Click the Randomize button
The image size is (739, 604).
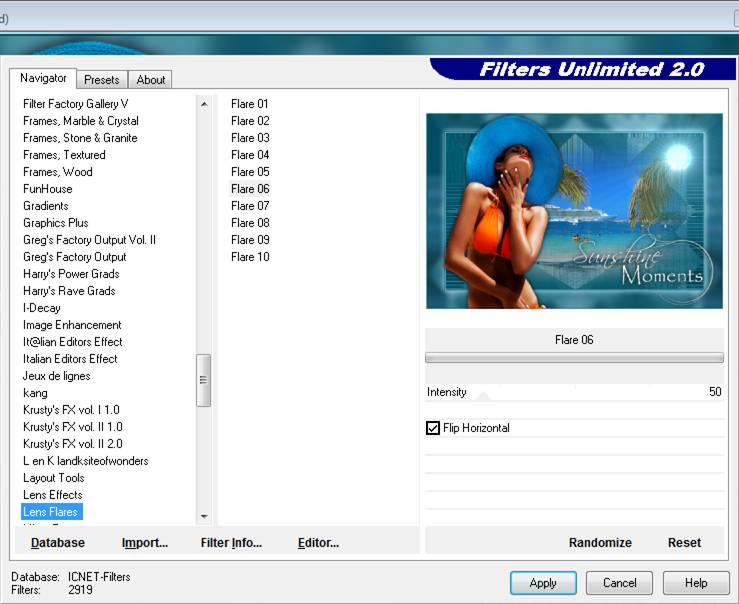pos(600,543)
